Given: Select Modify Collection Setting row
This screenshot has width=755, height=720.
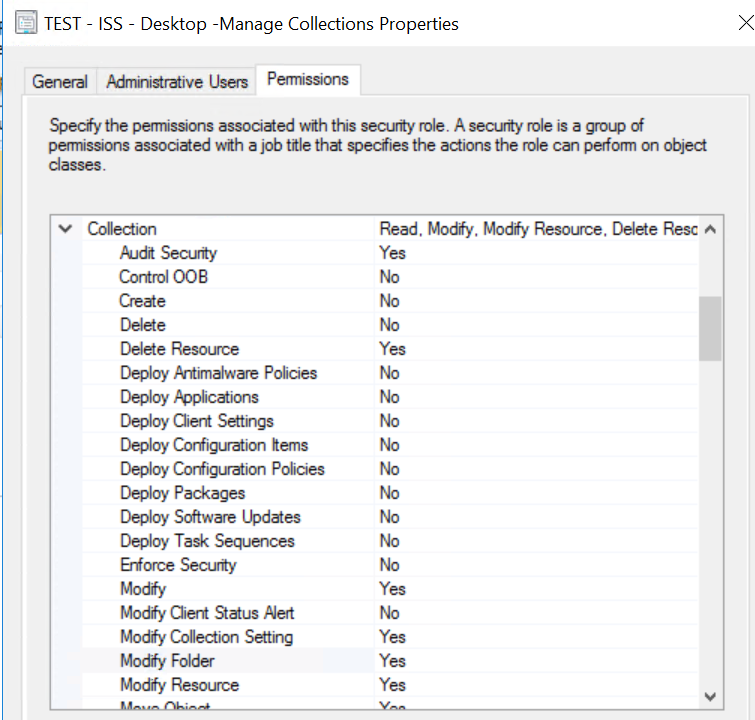Looking at the screenshot, I should click(x=390, y=637).
